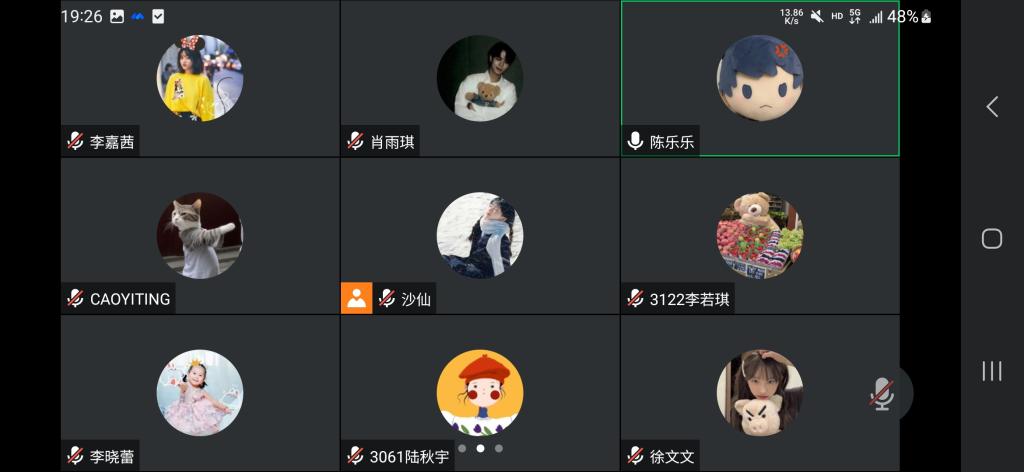
Task: Tap the orange host icon beside 沙仙
Action: [x=357, y=298]
